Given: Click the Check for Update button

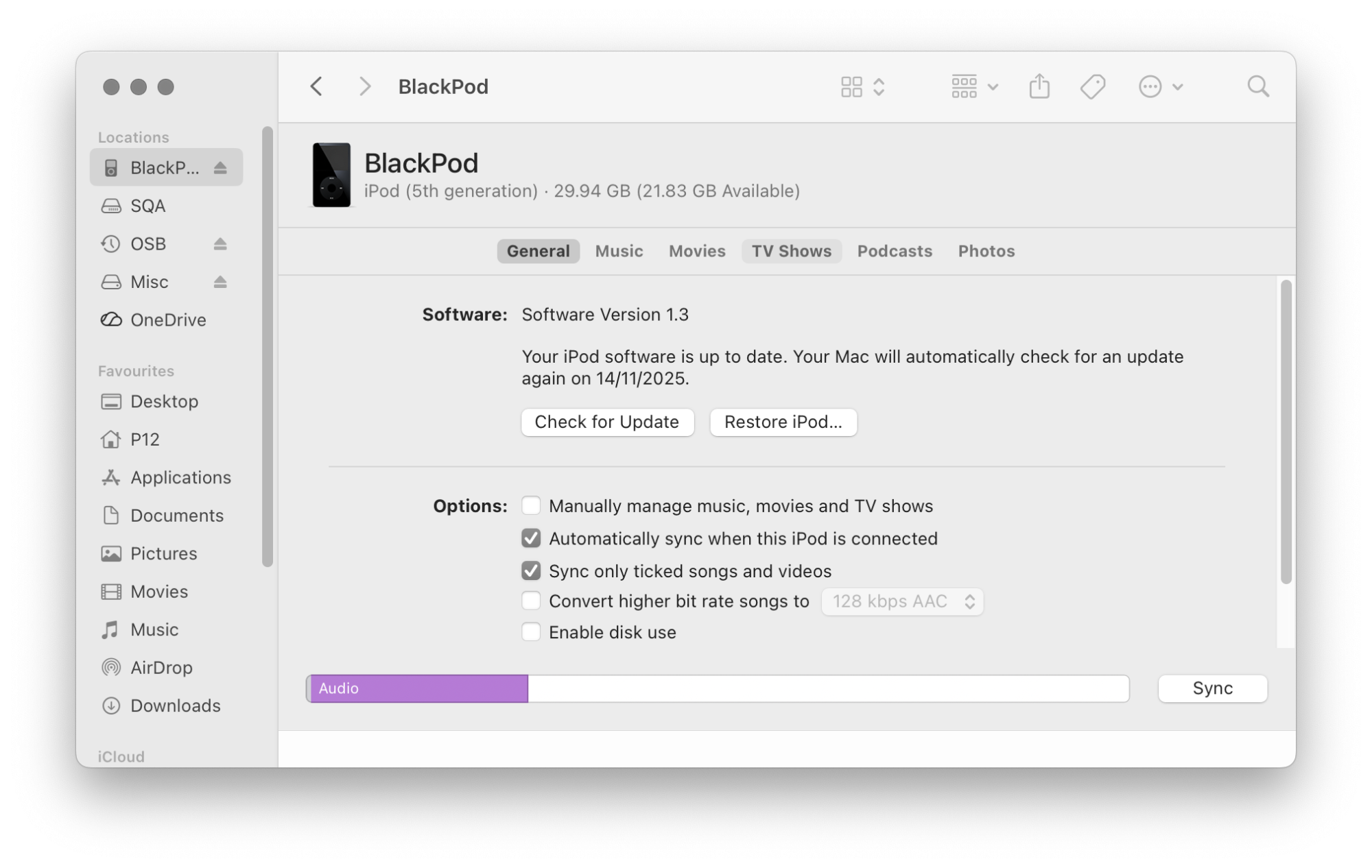Looking at the screenshot, I should [x=607, y=422].
